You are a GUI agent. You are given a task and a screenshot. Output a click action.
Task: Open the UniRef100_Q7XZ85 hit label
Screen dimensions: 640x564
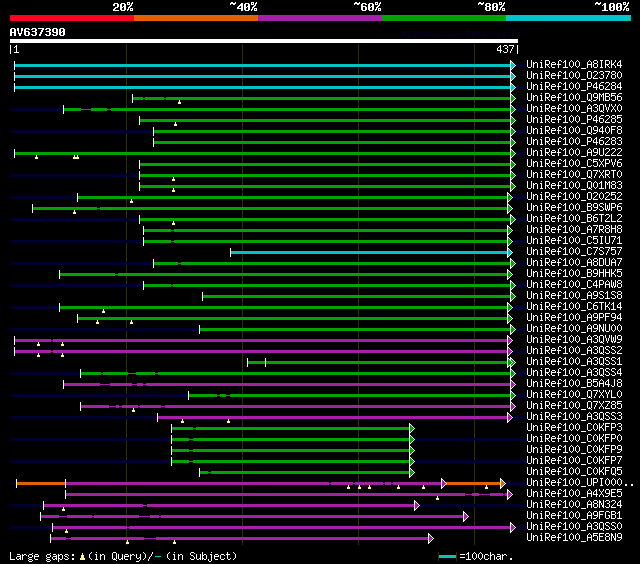[574, 406]
